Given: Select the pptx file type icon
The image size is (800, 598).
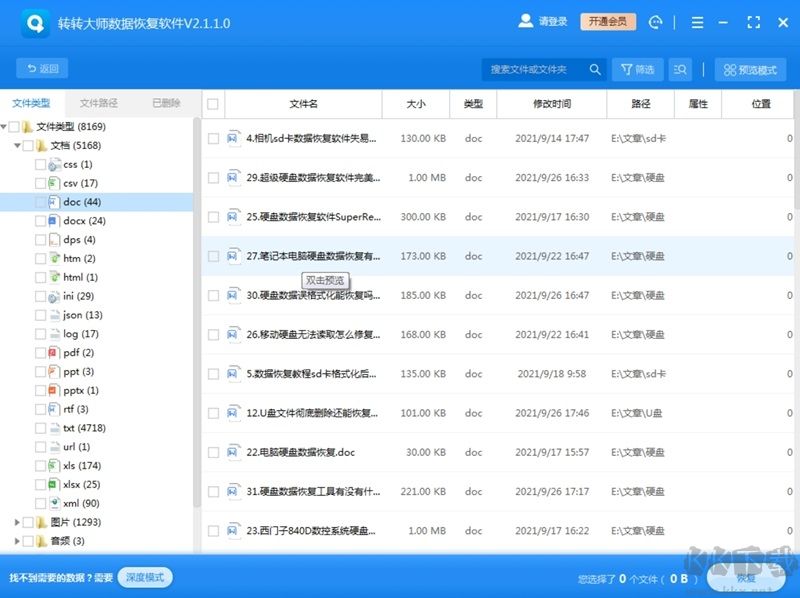Looking at the screenshot, I should (54, 391).
